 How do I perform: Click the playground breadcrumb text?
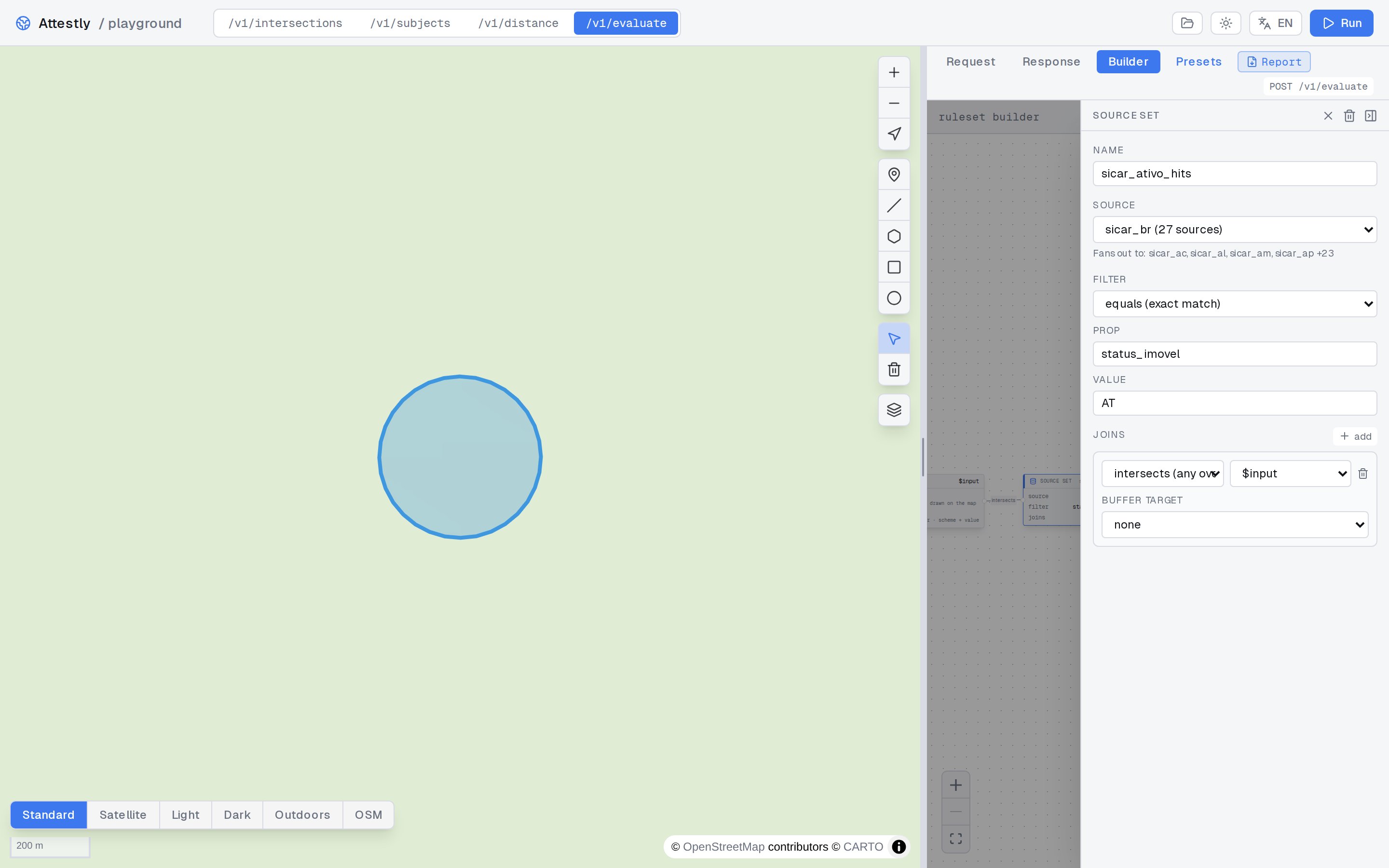145,23
